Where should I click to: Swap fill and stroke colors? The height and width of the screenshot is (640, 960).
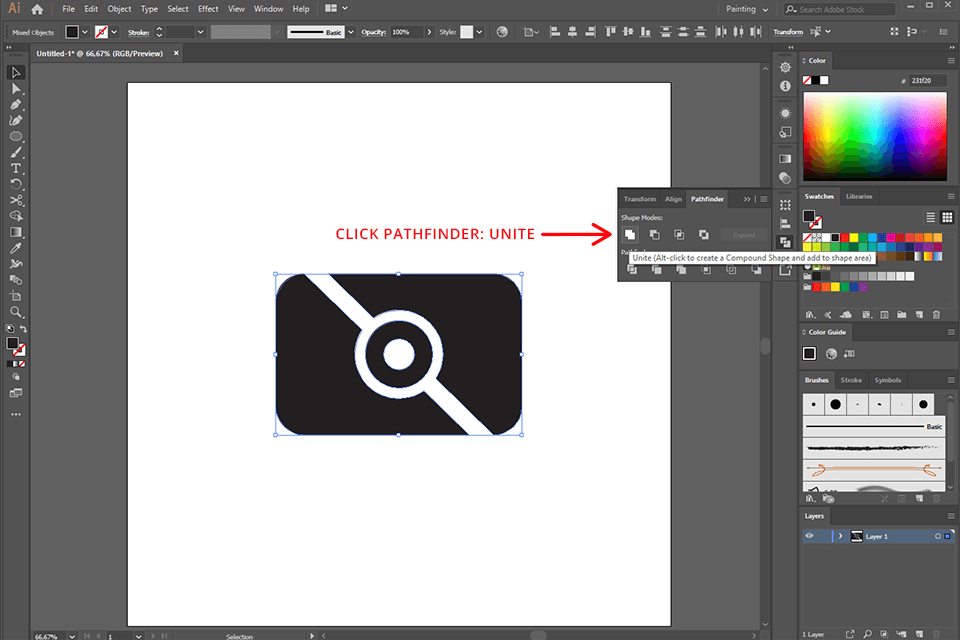click(25, 330)
